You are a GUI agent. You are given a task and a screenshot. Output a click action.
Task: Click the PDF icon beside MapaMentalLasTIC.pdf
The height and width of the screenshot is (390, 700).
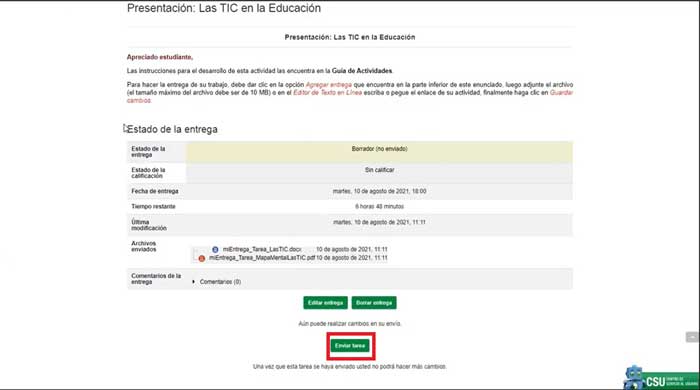[x=202, y=258]
